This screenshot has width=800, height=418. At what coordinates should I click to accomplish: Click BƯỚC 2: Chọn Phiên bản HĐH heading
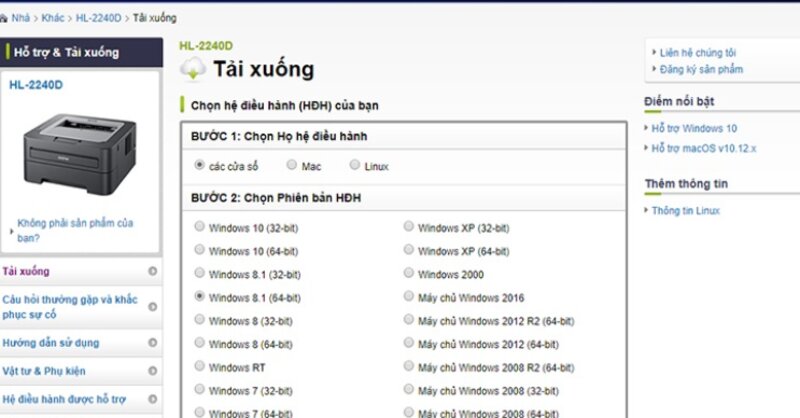(276, 198)
